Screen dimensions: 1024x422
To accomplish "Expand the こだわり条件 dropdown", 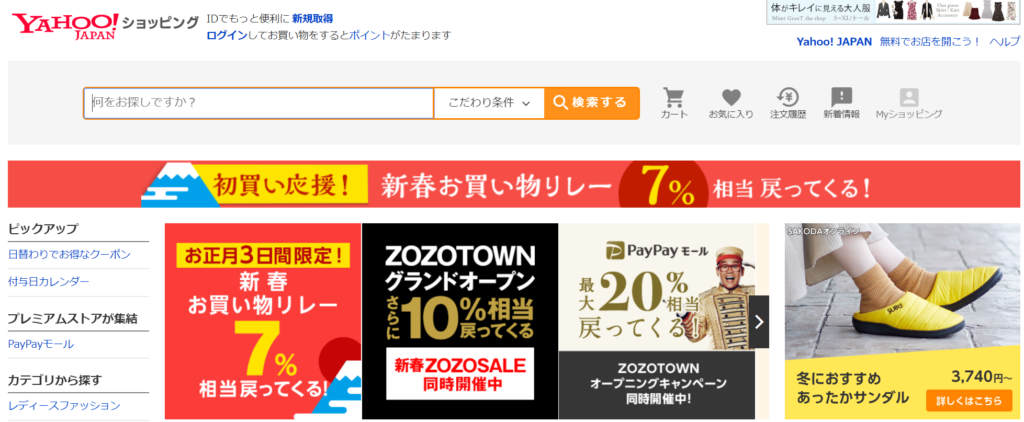I will (x=488, y=103).
